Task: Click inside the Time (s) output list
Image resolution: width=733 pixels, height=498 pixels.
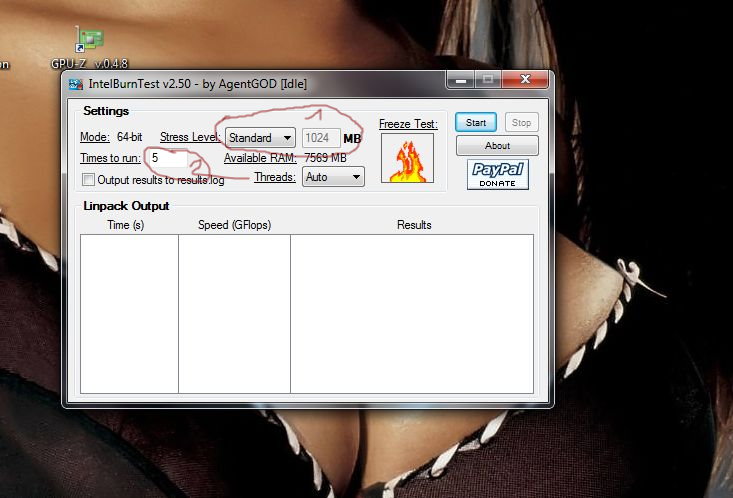Action: coord(129,314)
